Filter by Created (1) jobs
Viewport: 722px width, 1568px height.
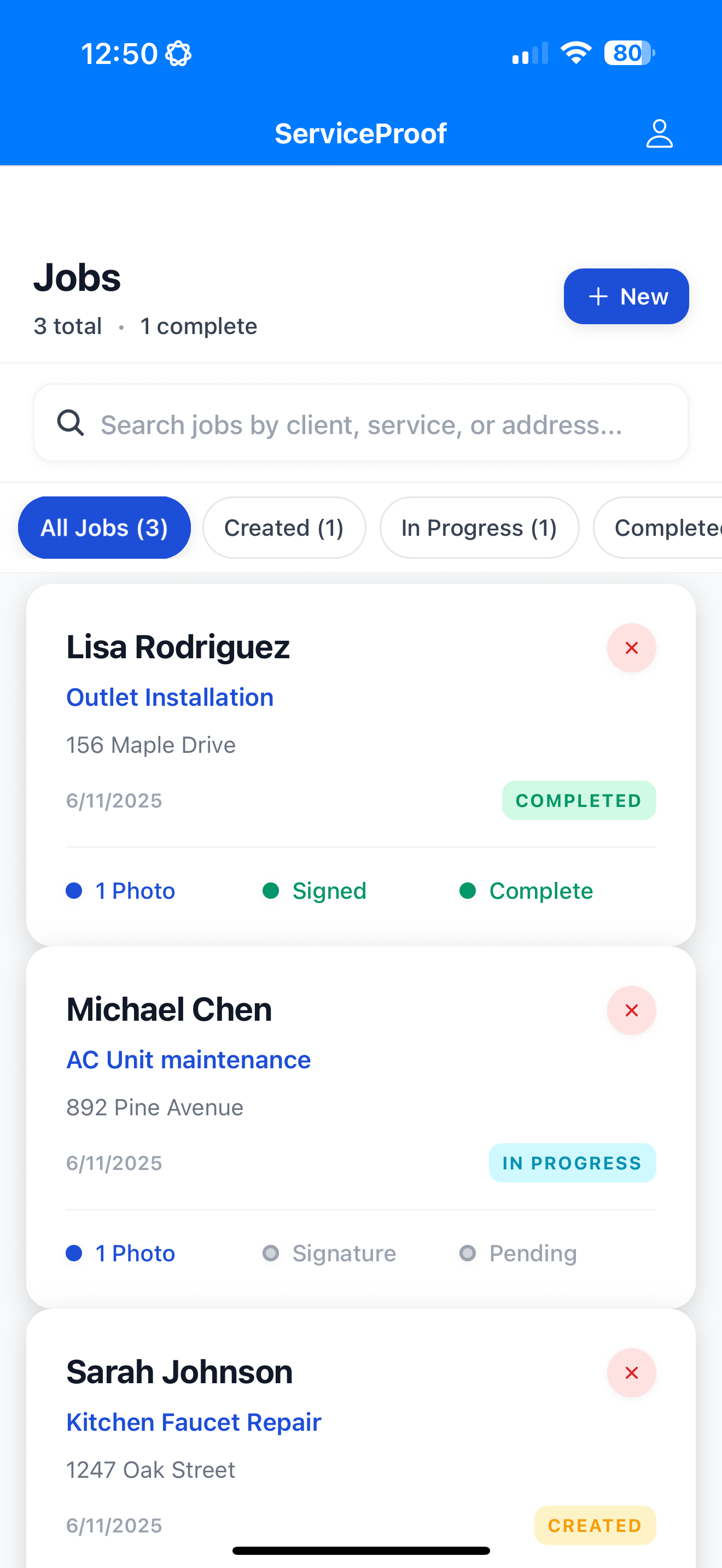pos(284,528)
